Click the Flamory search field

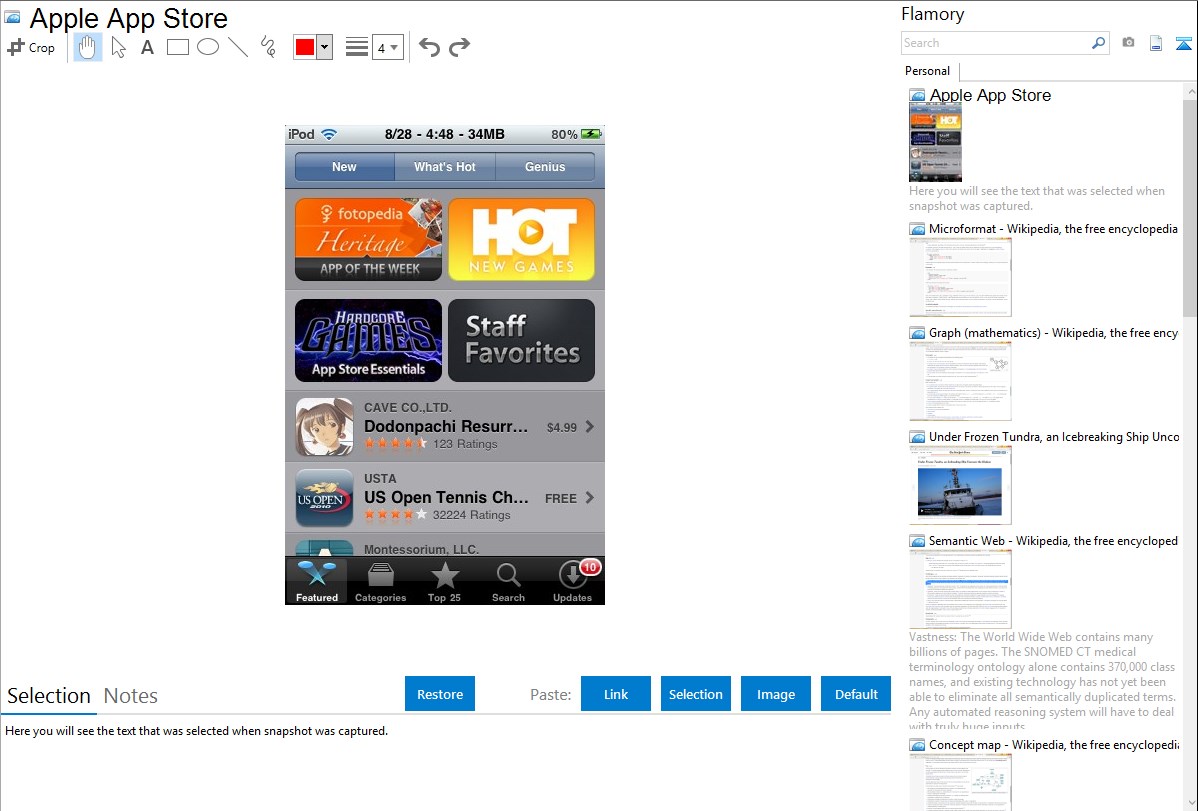[x=996, y=43]
